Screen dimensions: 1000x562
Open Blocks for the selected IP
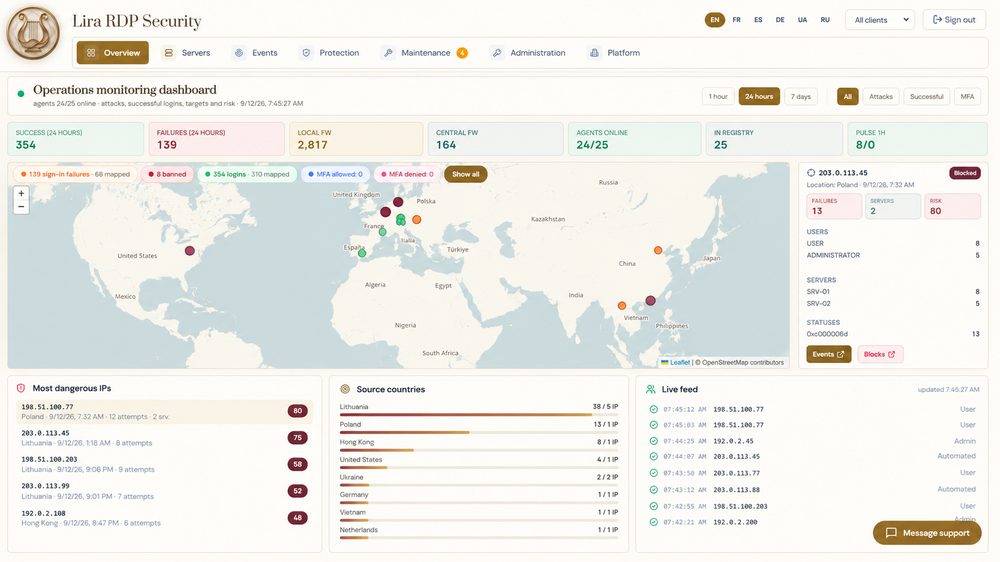[x=879, y=354]
